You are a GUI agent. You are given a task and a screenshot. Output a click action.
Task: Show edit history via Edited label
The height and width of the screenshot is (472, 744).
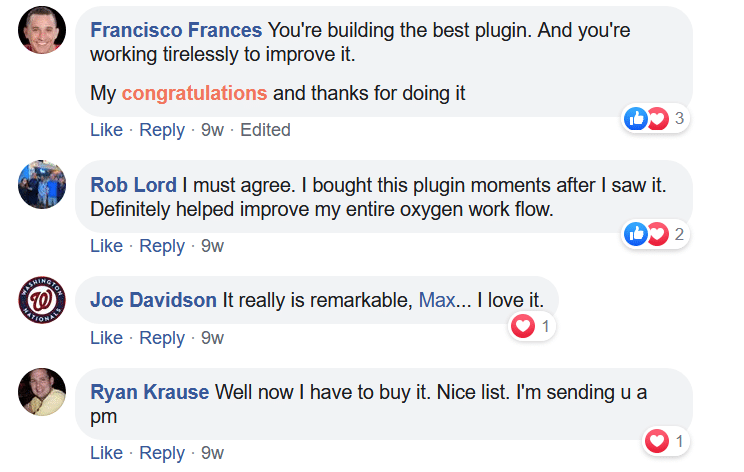click(x=265, y=130)
